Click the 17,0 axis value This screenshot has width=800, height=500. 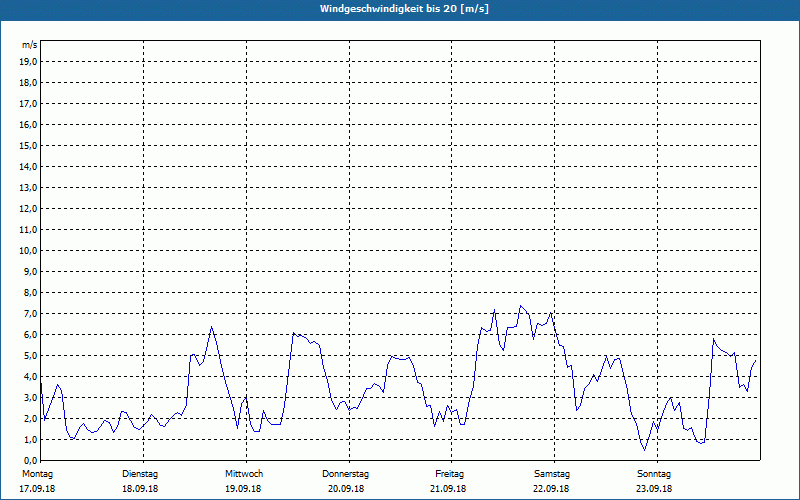pos(28,104)
